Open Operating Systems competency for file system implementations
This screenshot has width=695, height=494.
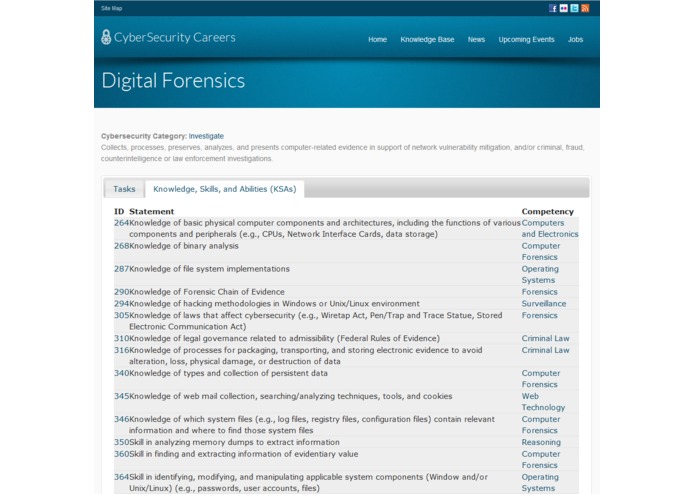pos(540,275)
